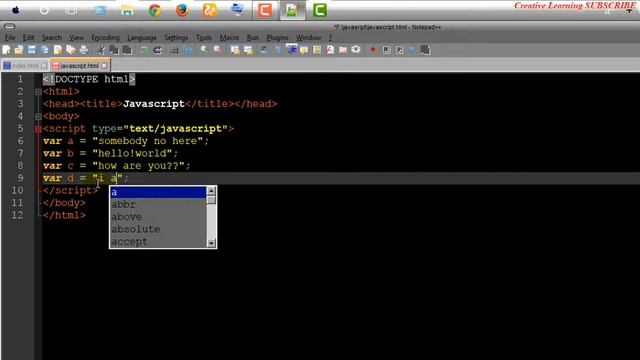Open the Run menu

coord(253,38)
